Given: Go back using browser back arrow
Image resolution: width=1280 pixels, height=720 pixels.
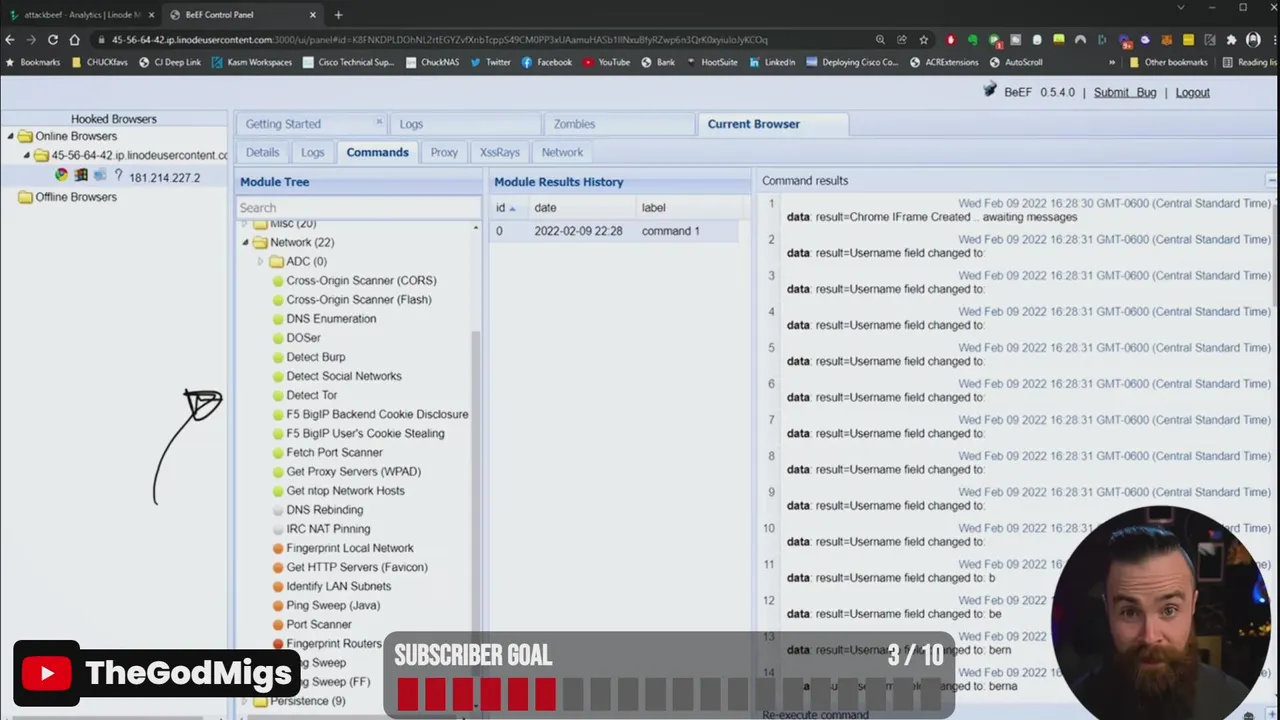Looking at the screenshot, I should [x=10, y=40].
